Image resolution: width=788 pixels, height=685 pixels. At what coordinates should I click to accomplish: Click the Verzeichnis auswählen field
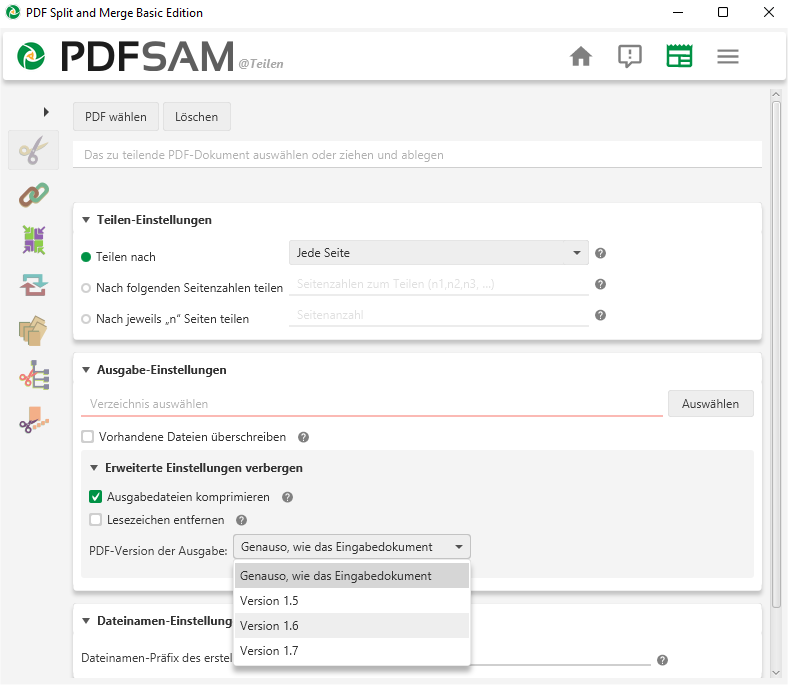pyautogui.click(x=371, y=404)
